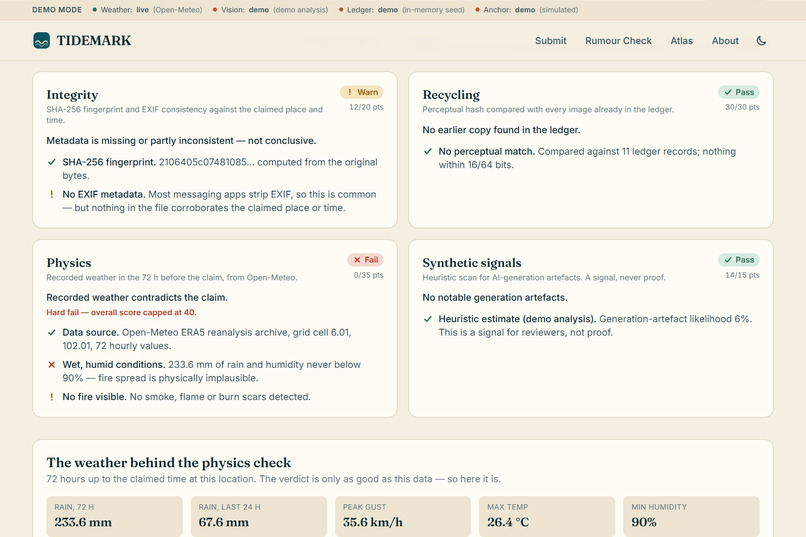The width and height of the screenshot is (806, 537).
Task: Click the 12/20 pts score
Action: [x=366, y=107]
